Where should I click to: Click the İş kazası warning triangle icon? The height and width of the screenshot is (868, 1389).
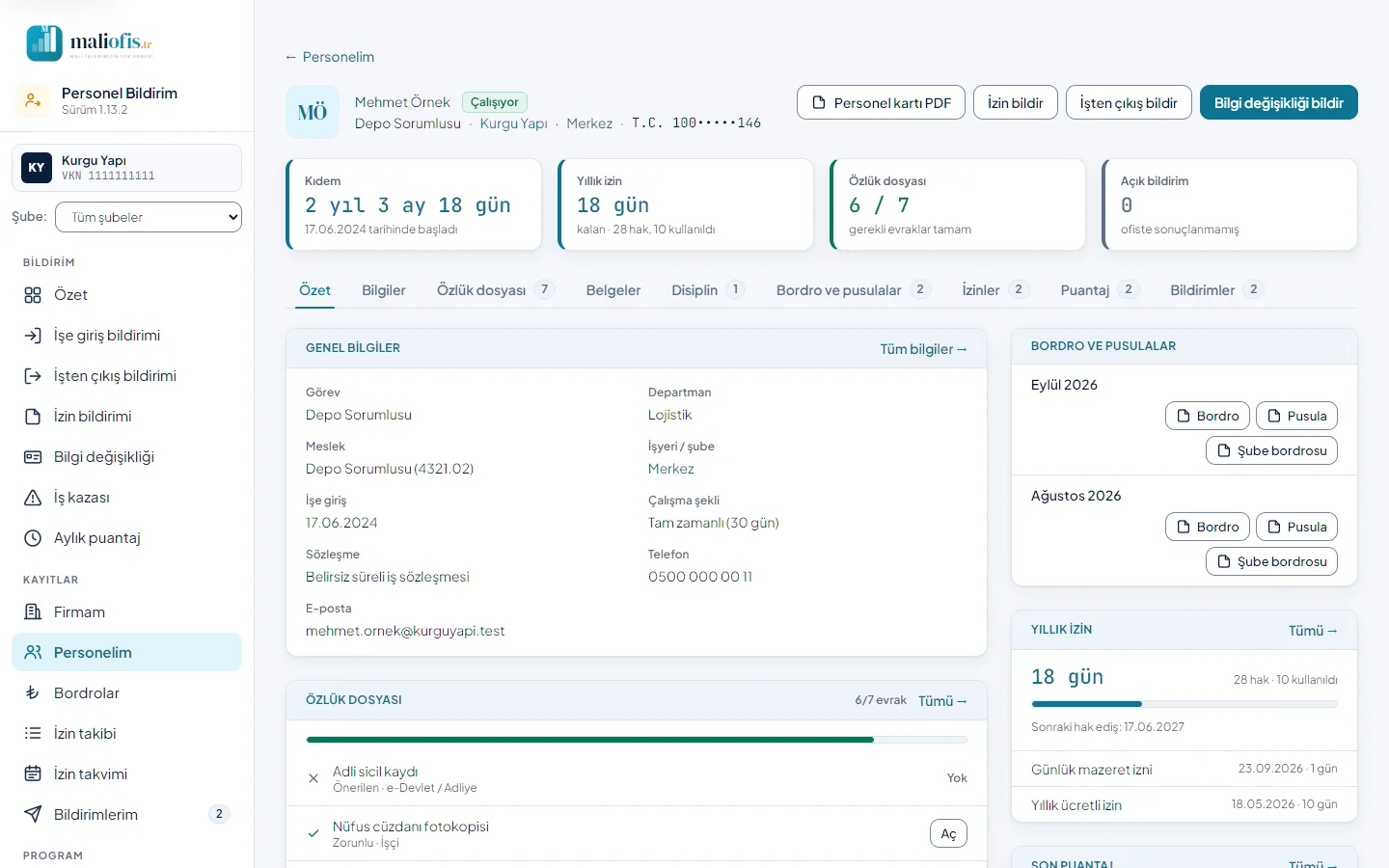pos(33,498)
